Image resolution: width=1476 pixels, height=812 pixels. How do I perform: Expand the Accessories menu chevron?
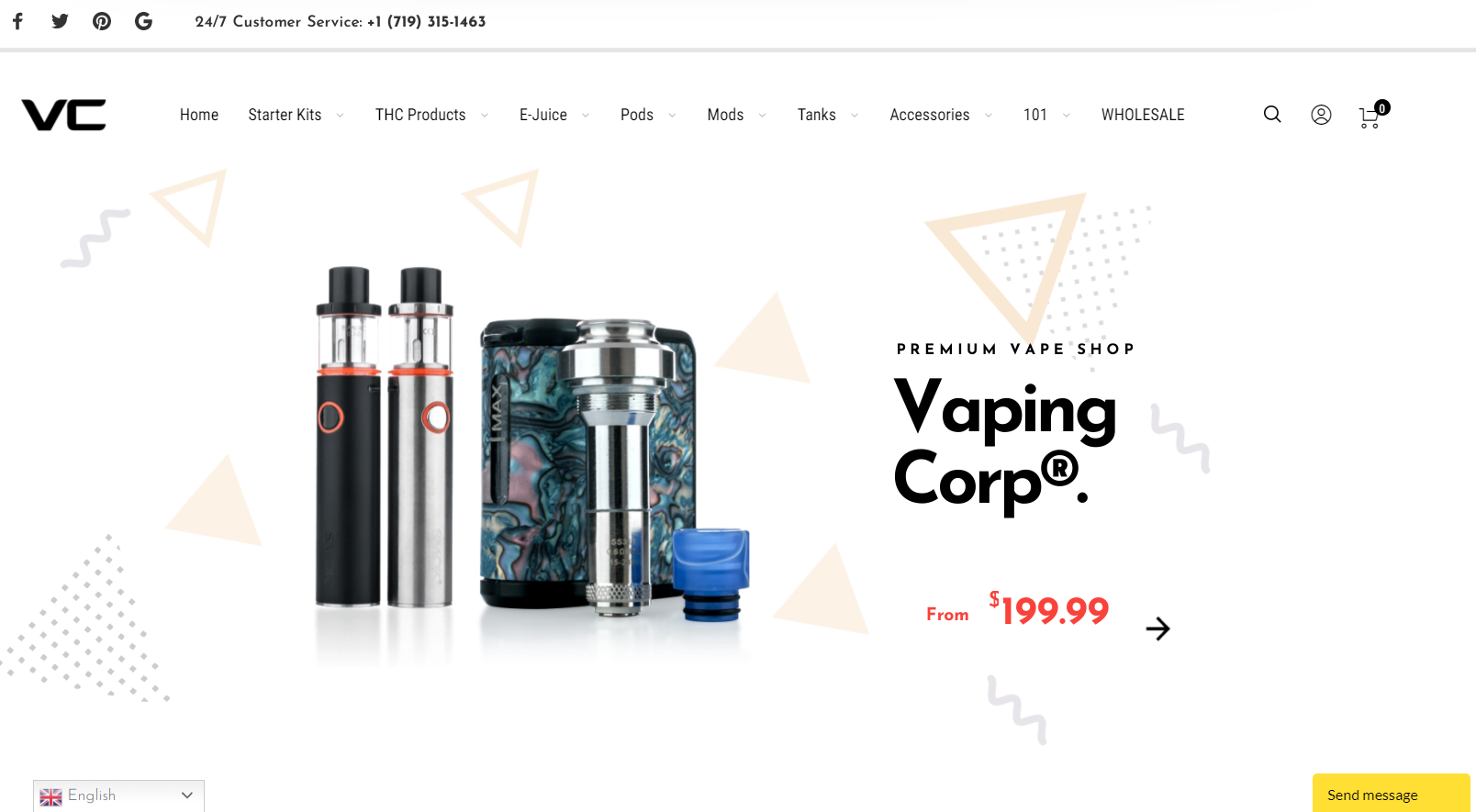pyautogui.click(x=989, y=116)
